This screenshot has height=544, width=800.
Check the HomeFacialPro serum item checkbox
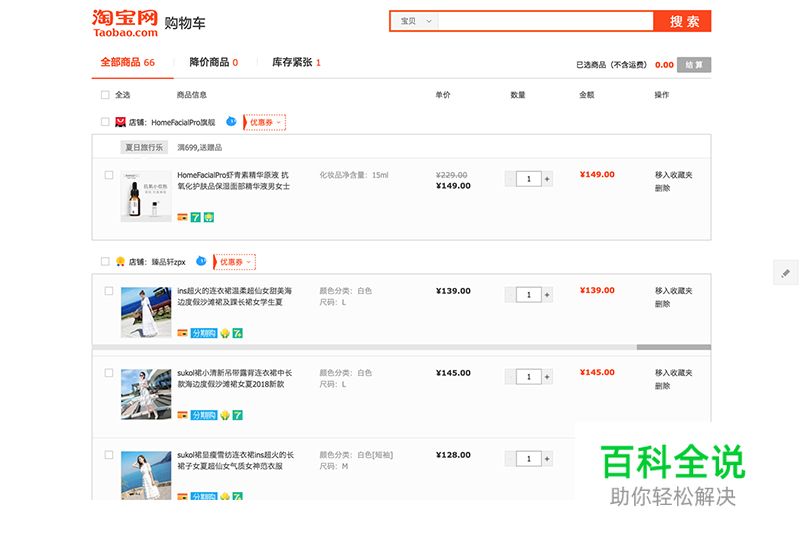point(109,175)
